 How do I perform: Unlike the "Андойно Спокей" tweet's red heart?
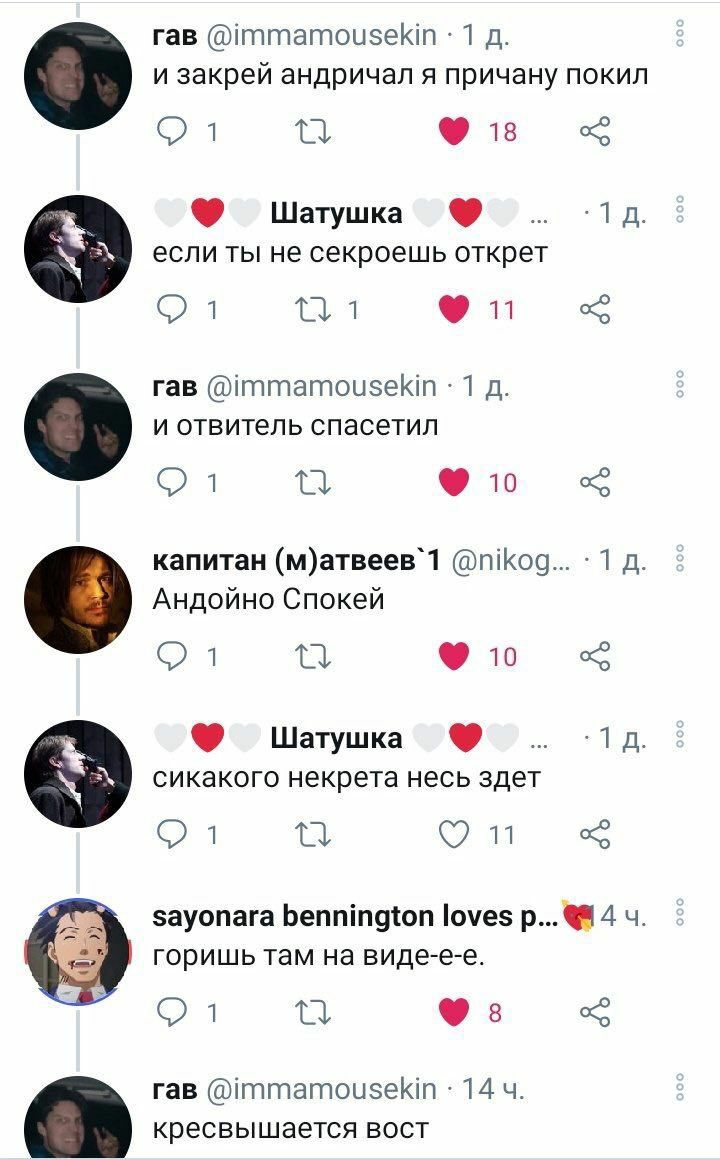(x=454, y=656)
